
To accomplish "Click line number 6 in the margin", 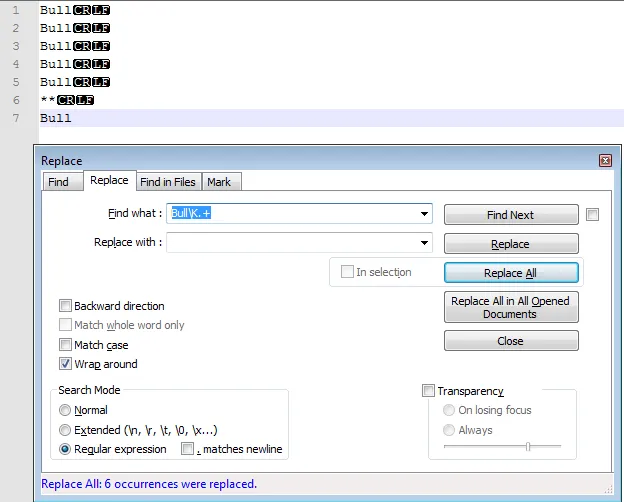I will 16,100.
